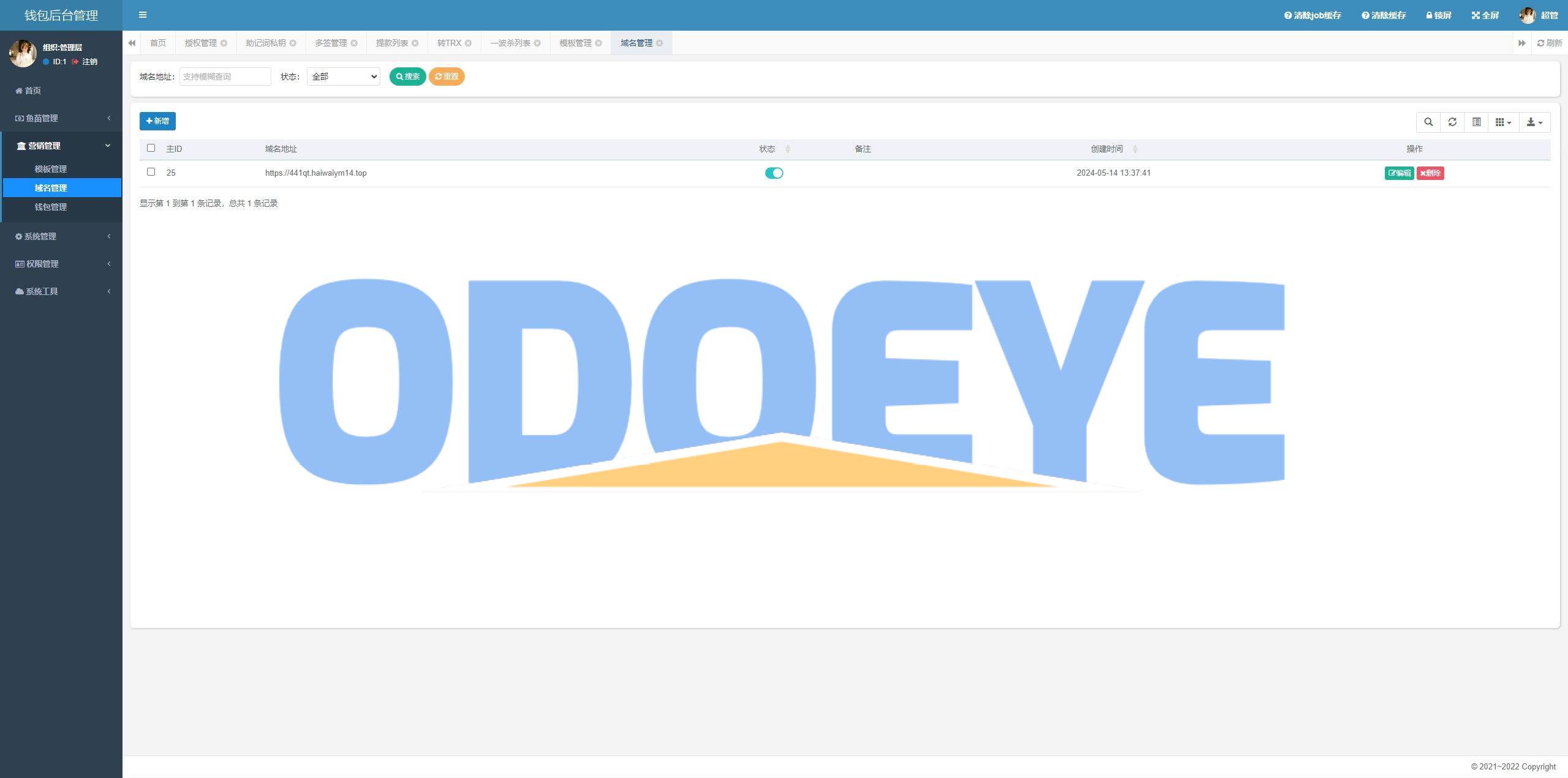Expand 鱼苗管理 sidebar menu
The image size is (1568, 778).
pyautogui.click(x=61, y=118)
